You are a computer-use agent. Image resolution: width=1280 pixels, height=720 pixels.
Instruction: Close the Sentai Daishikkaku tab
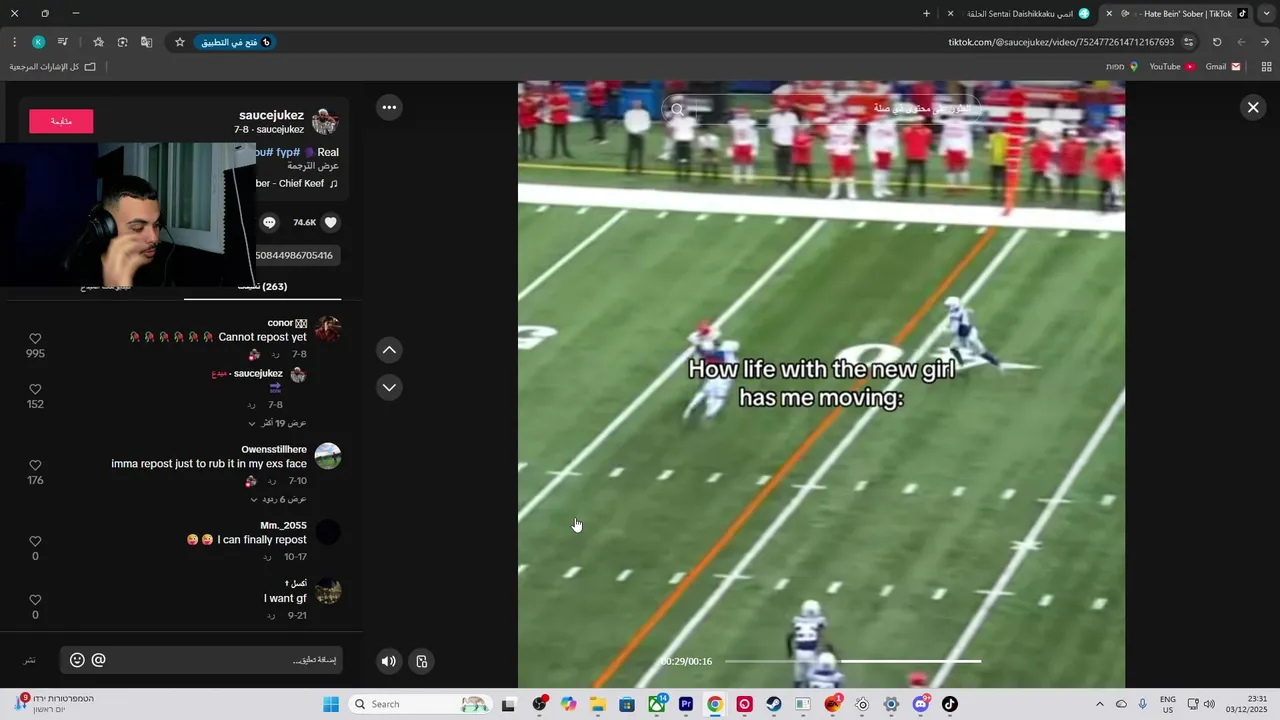950,13
